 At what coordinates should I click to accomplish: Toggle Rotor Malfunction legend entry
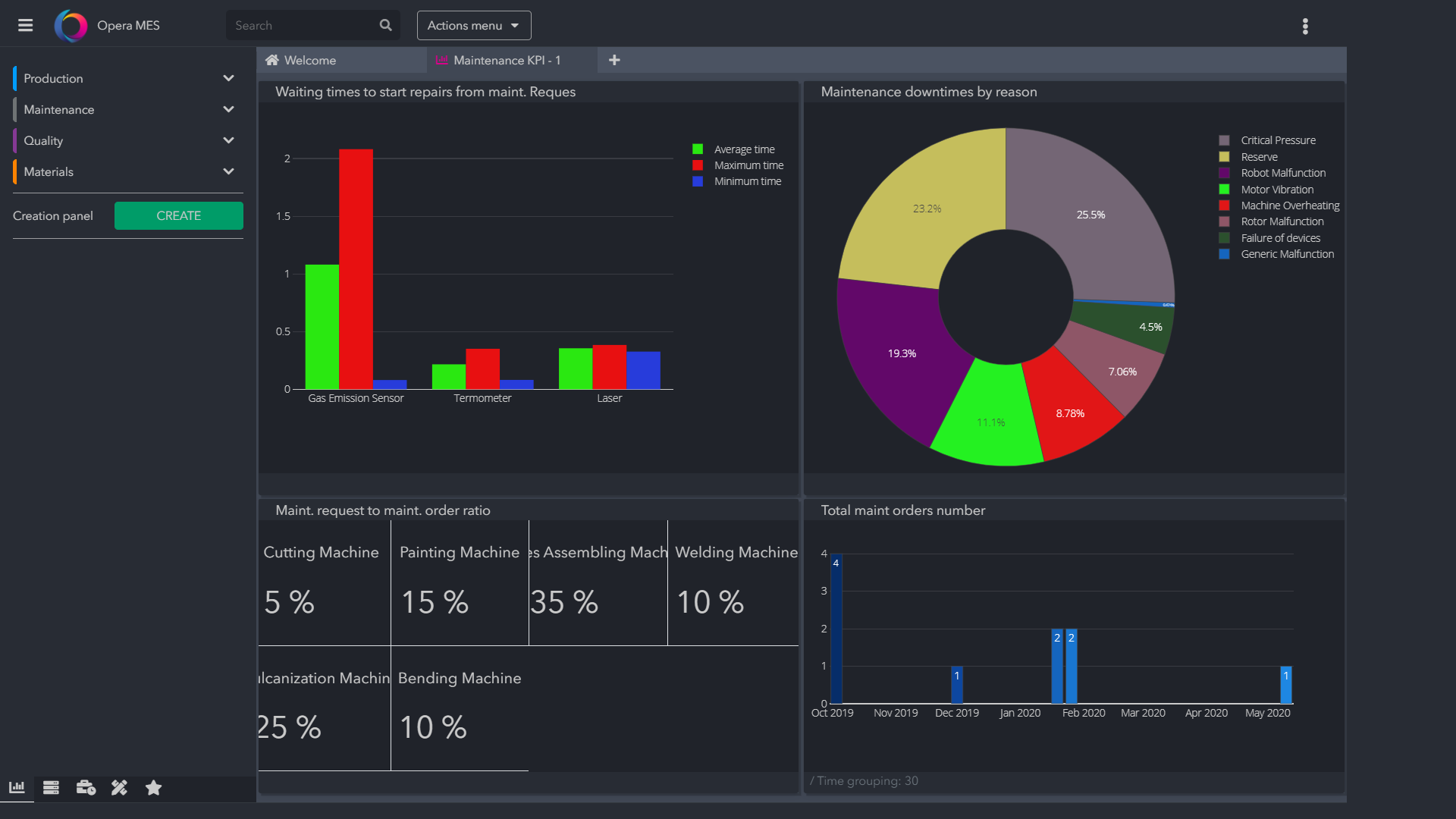click(1272, 221)
